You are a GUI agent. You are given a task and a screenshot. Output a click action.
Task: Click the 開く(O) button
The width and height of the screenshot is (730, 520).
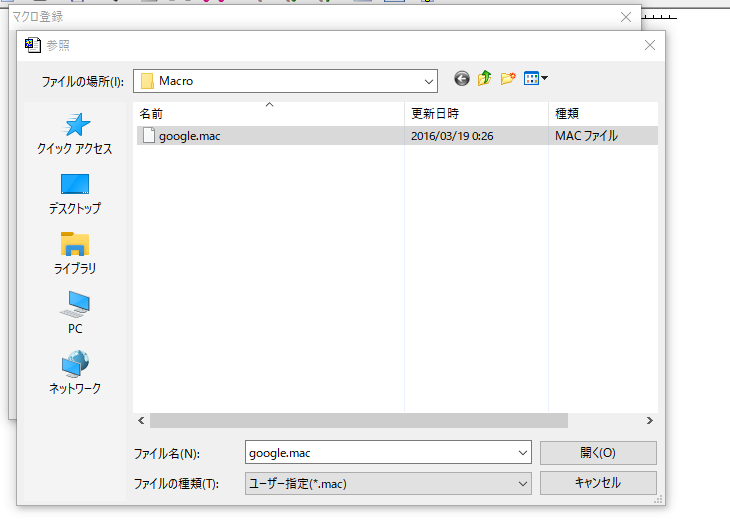click(598, 452)
